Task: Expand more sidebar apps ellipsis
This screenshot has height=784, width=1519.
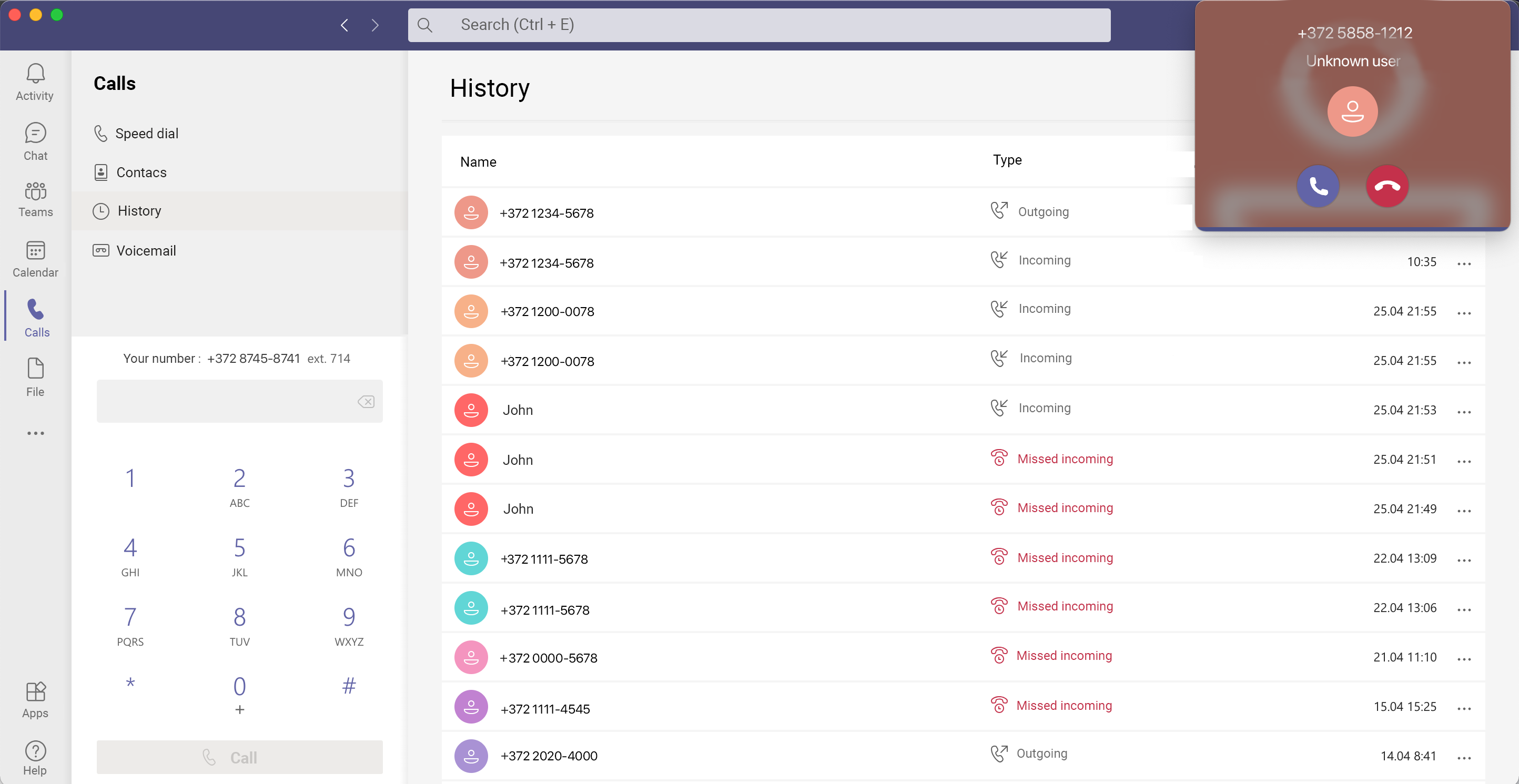Action: tap(35, 433)
